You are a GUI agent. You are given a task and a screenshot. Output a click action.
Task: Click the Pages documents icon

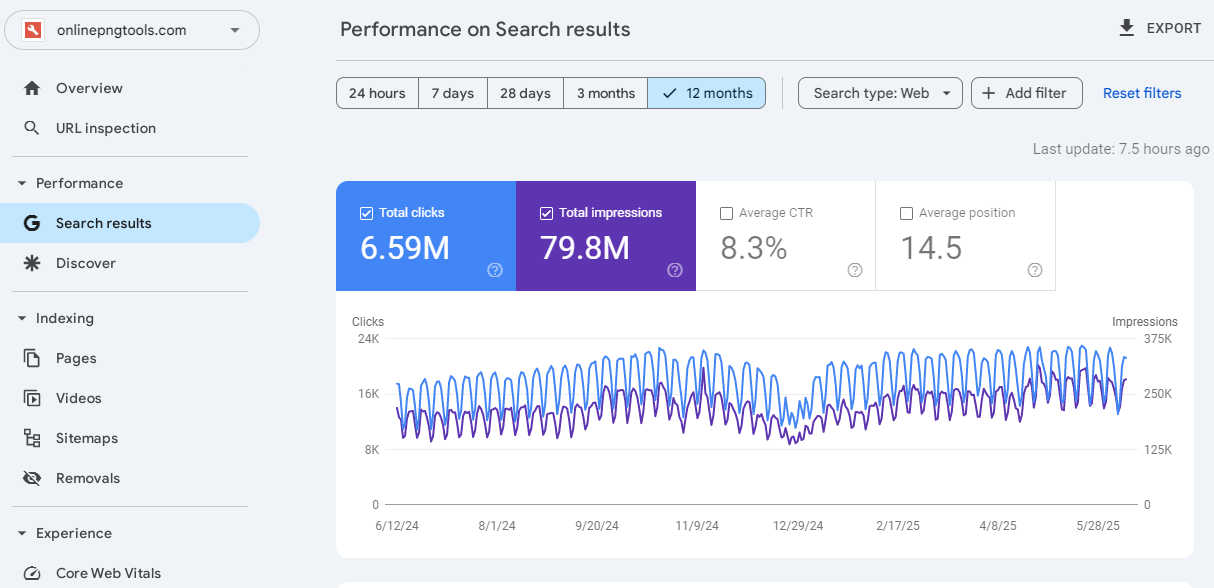tap(32, 358)
